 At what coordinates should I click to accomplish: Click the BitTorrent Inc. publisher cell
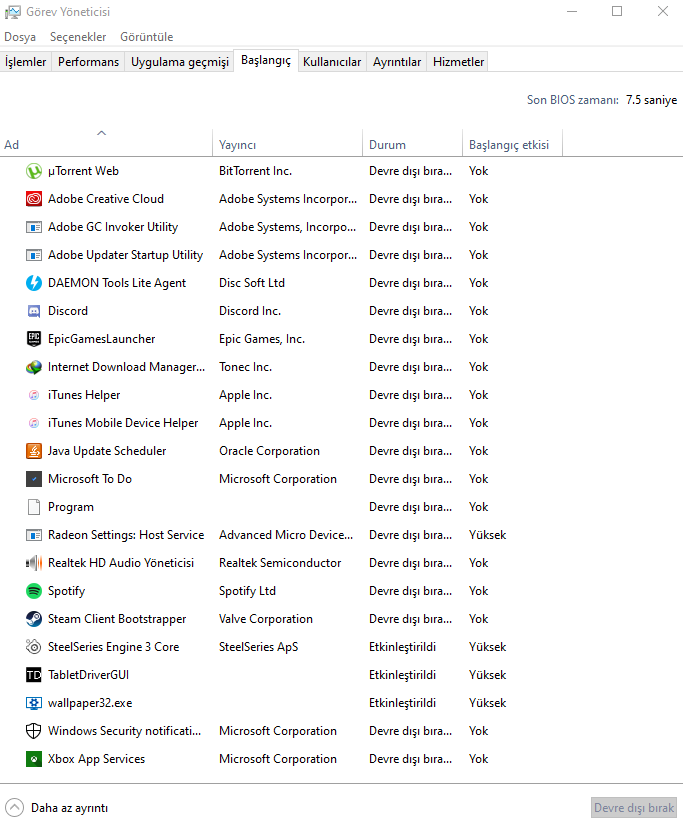pos(255,171)
